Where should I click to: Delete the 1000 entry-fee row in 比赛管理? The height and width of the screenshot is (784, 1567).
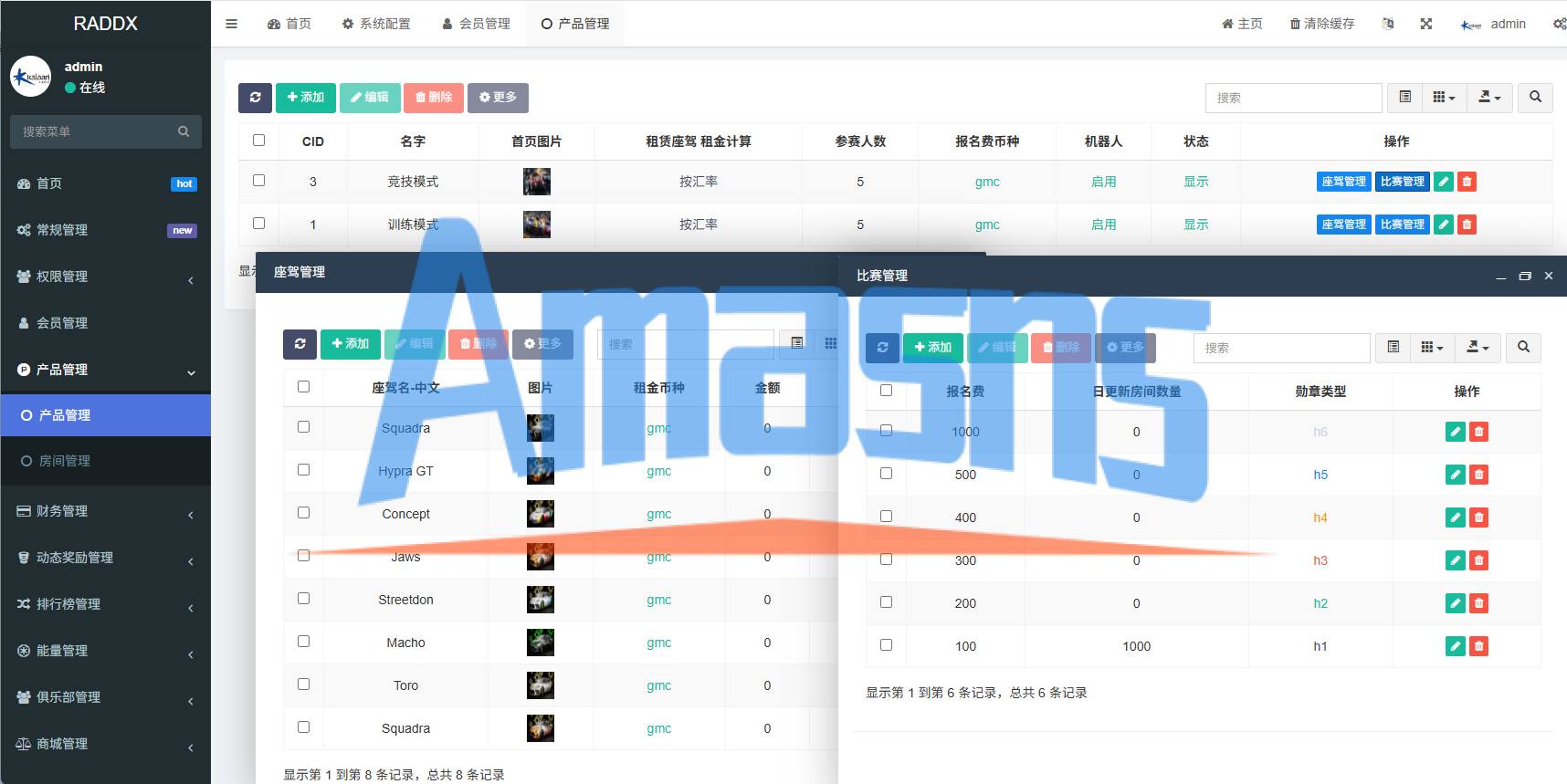click(x=1478, y=432)
